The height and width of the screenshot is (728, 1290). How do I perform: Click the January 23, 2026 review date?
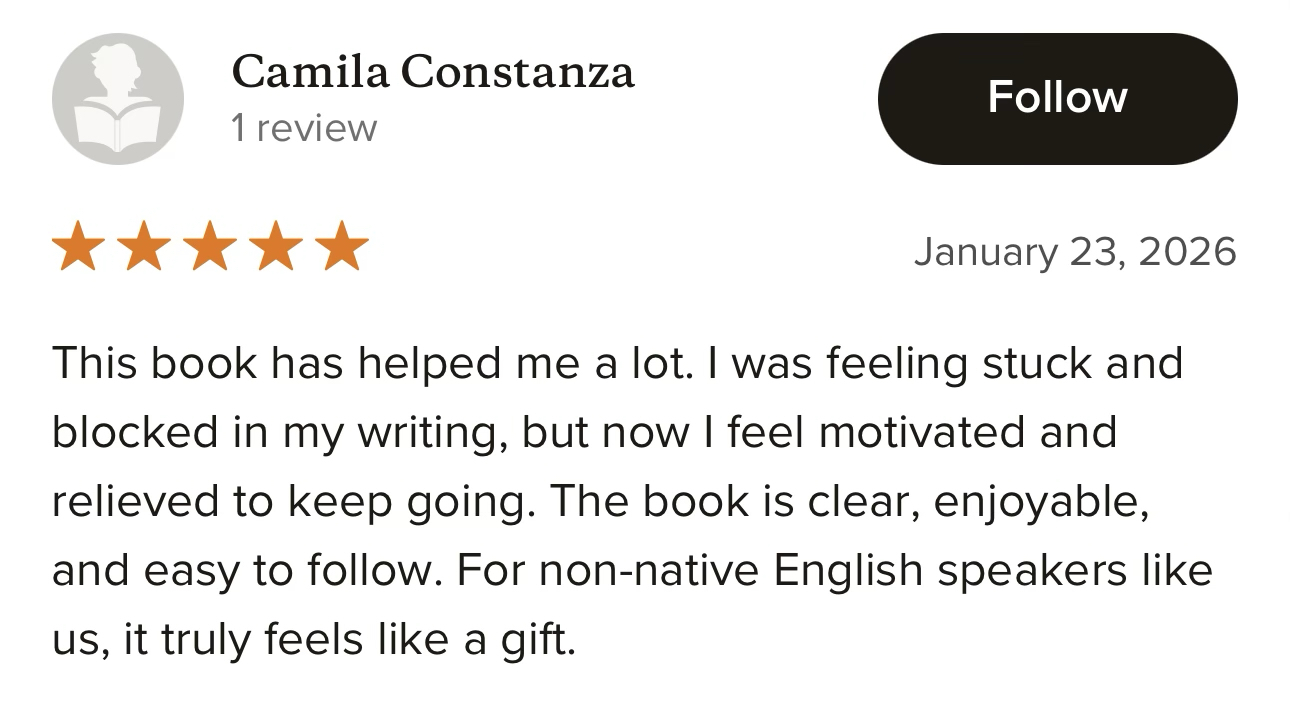[1075, 251]
